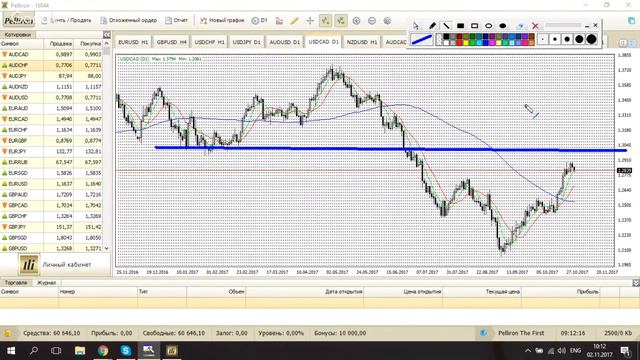Viewport: 640px width, 360px height.
Task: Switch to USDJPY D1 chart tab
Action: 247,42
